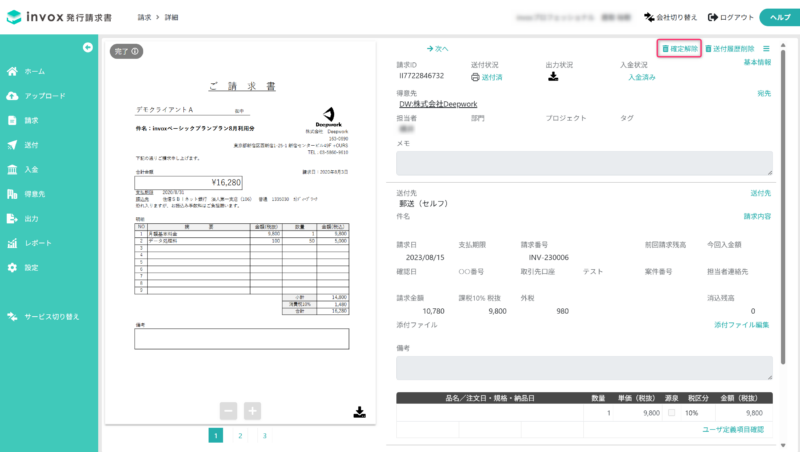Screen dimensions: 800x452
Task: Click the 出力 sidebar icon
Action: pyautogui.click(x=12, y=218)
